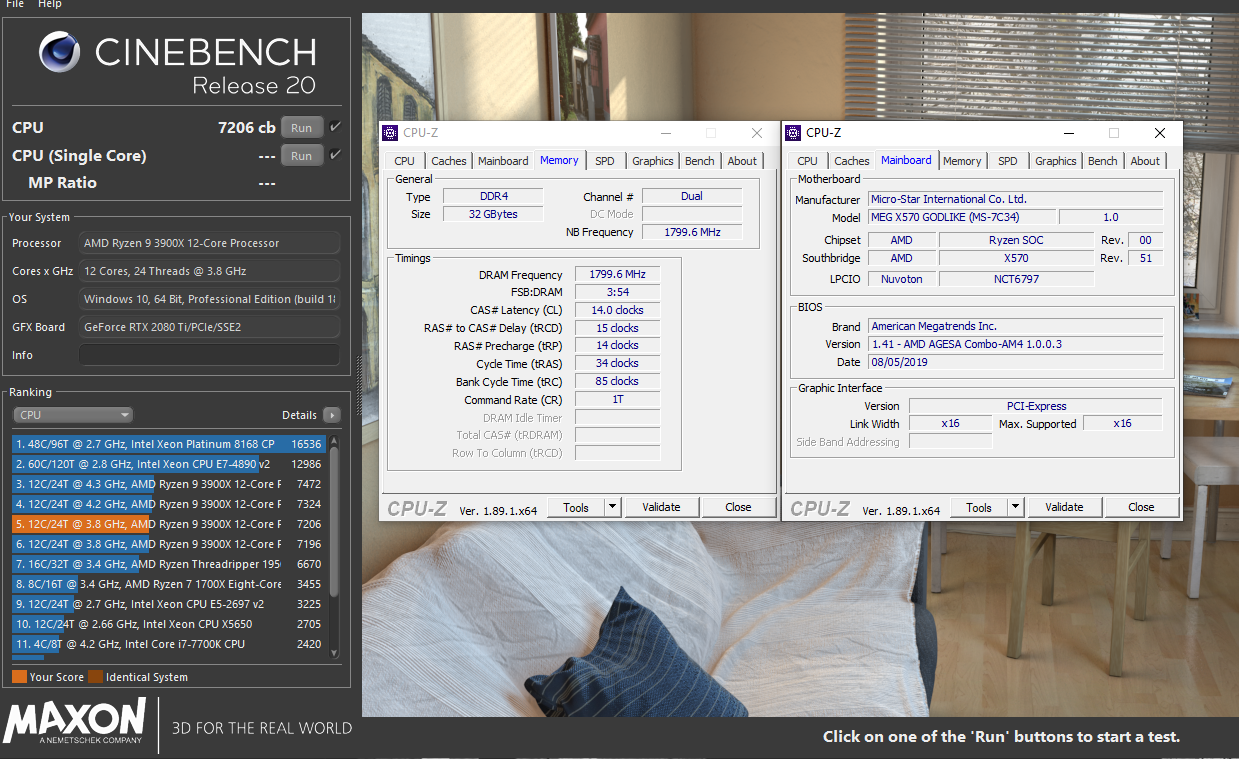Select ranking row Xeon X5650
Screen dimensions: 1239x759
point(169,624)
